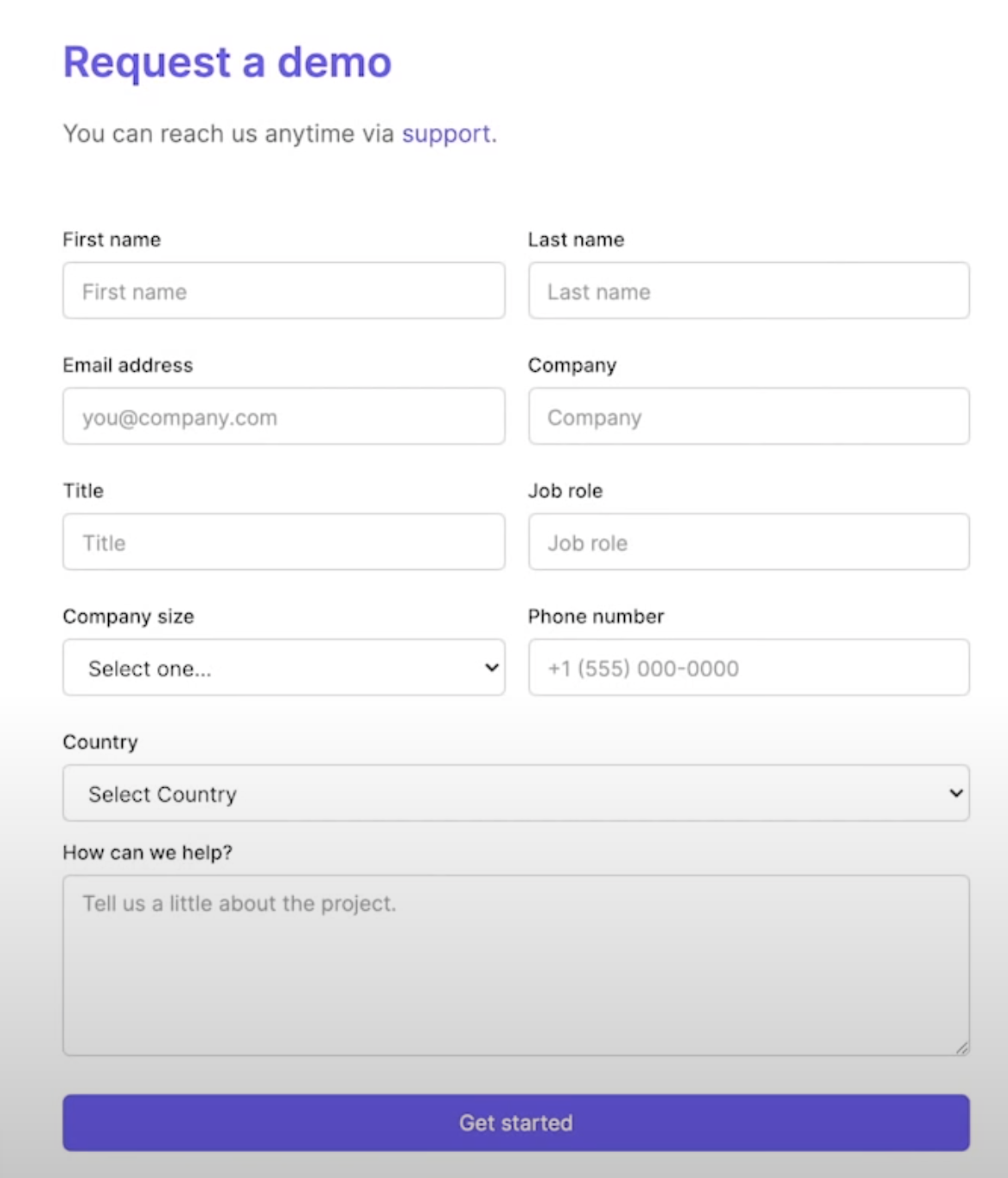Select the Phone number input

point(749,668)
